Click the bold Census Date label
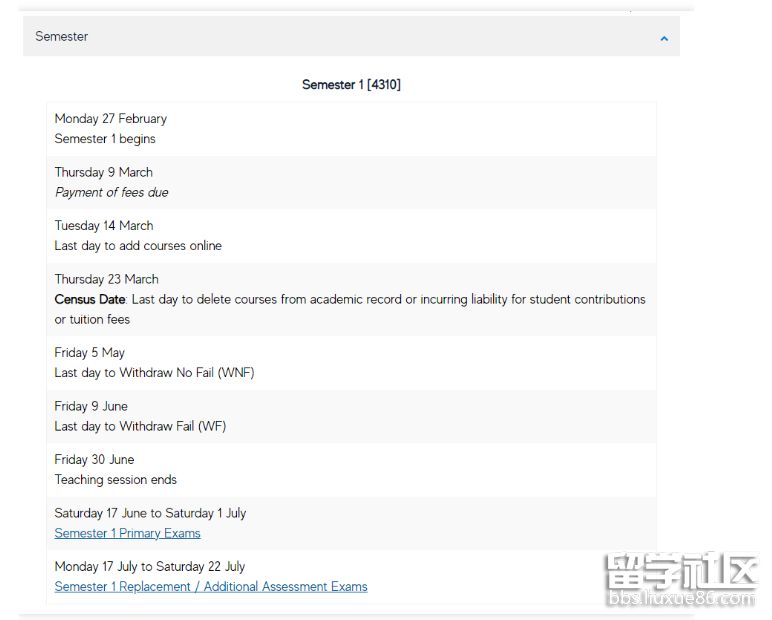The height and width of the screenshot is (620, 772). [90, 299]
